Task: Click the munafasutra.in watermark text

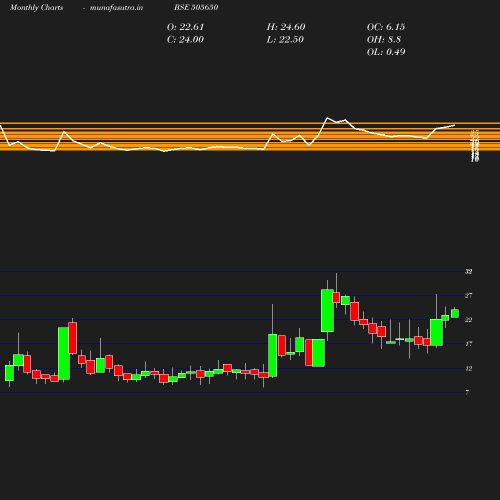Action: 116,8
